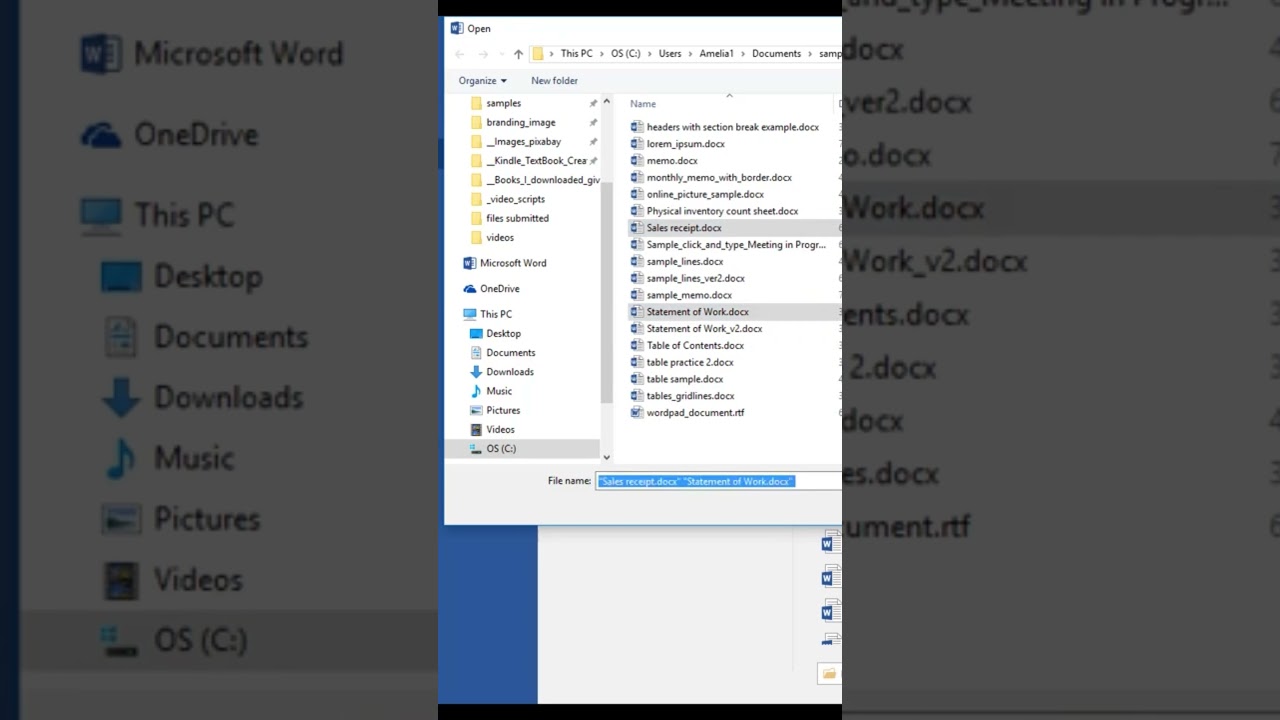Select table practice 2.docx file
1280x720 pixels.
(682, 363)
